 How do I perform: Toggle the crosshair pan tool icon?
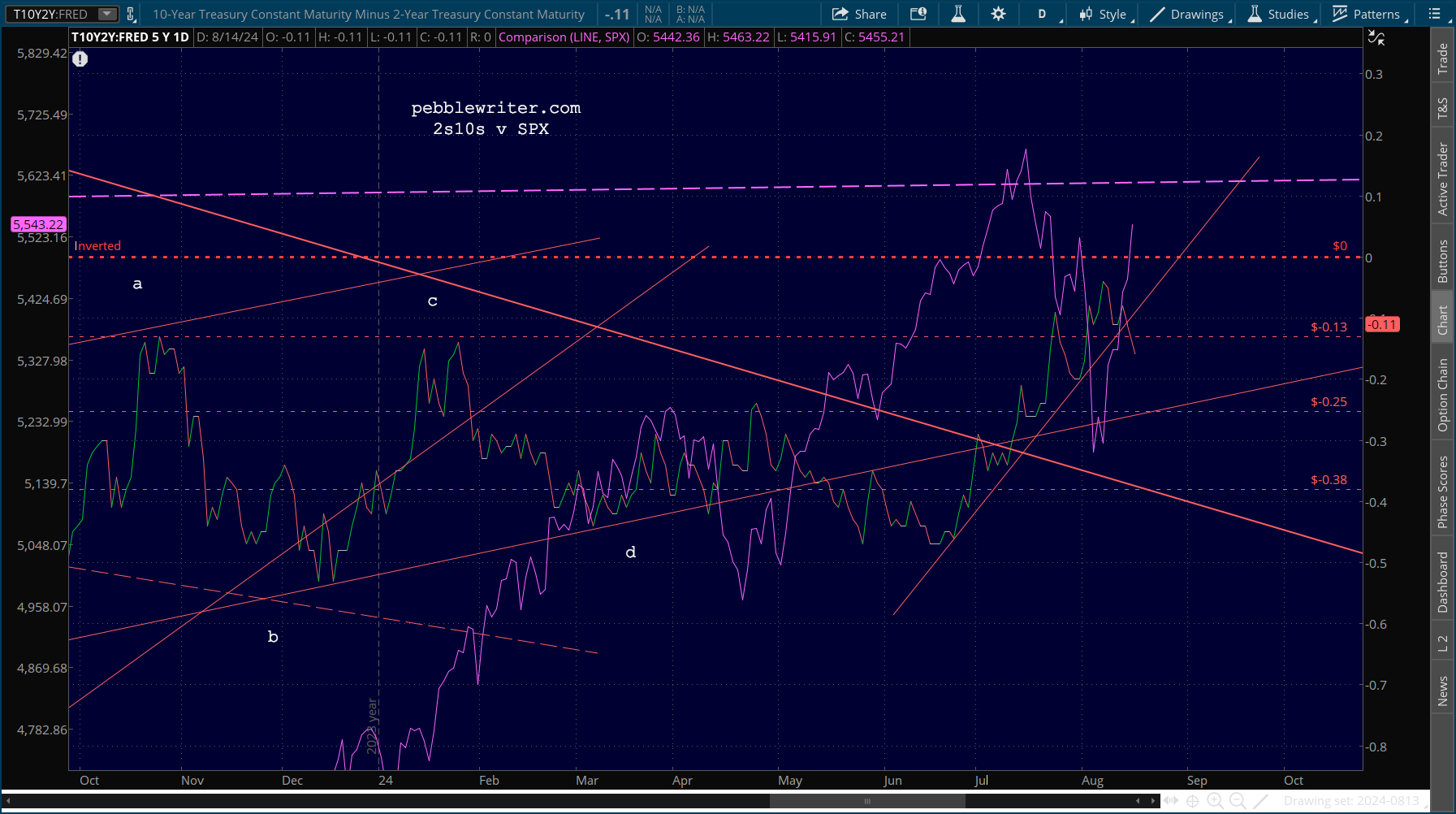pyautogui.click(x=1192, y=801)
